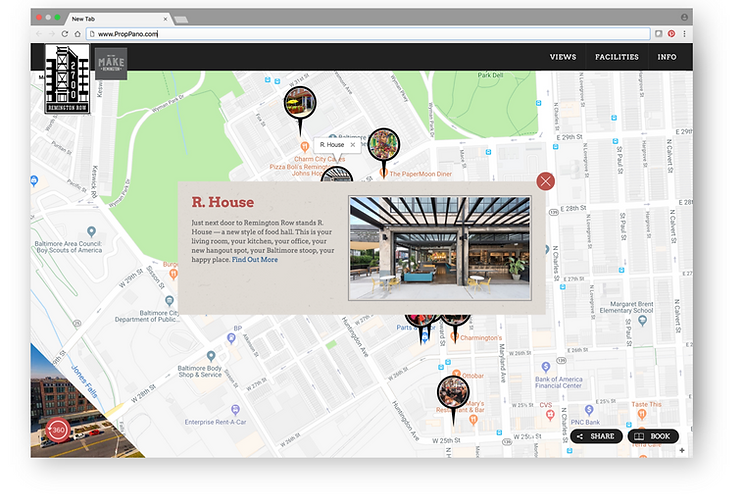Viewport: 743px width, 504px height.
Task: Open the Chrome three-dot menu
Action: (684, 34)
